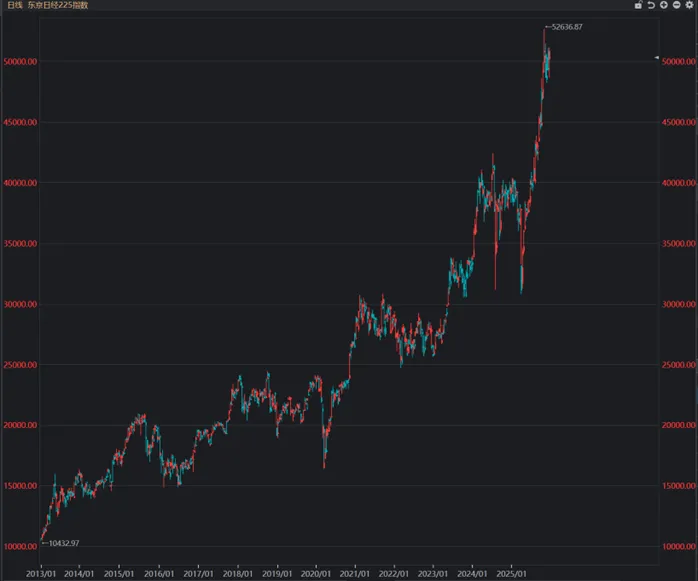Click 25000.00 on the left price axis
698x581 pixels.
click(20, 365)
